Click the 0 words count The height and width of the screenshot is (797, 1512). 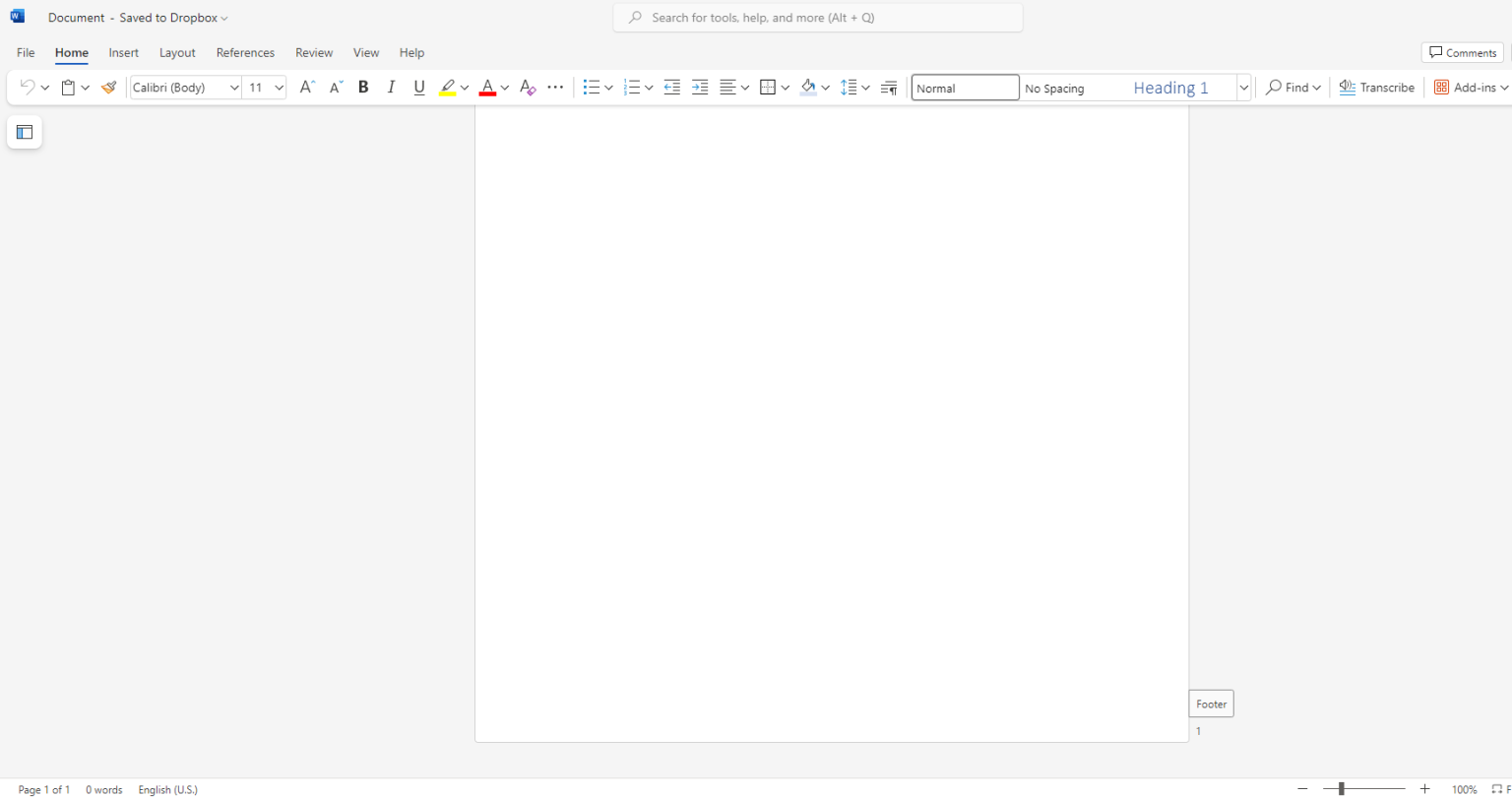tap(104, 789)
